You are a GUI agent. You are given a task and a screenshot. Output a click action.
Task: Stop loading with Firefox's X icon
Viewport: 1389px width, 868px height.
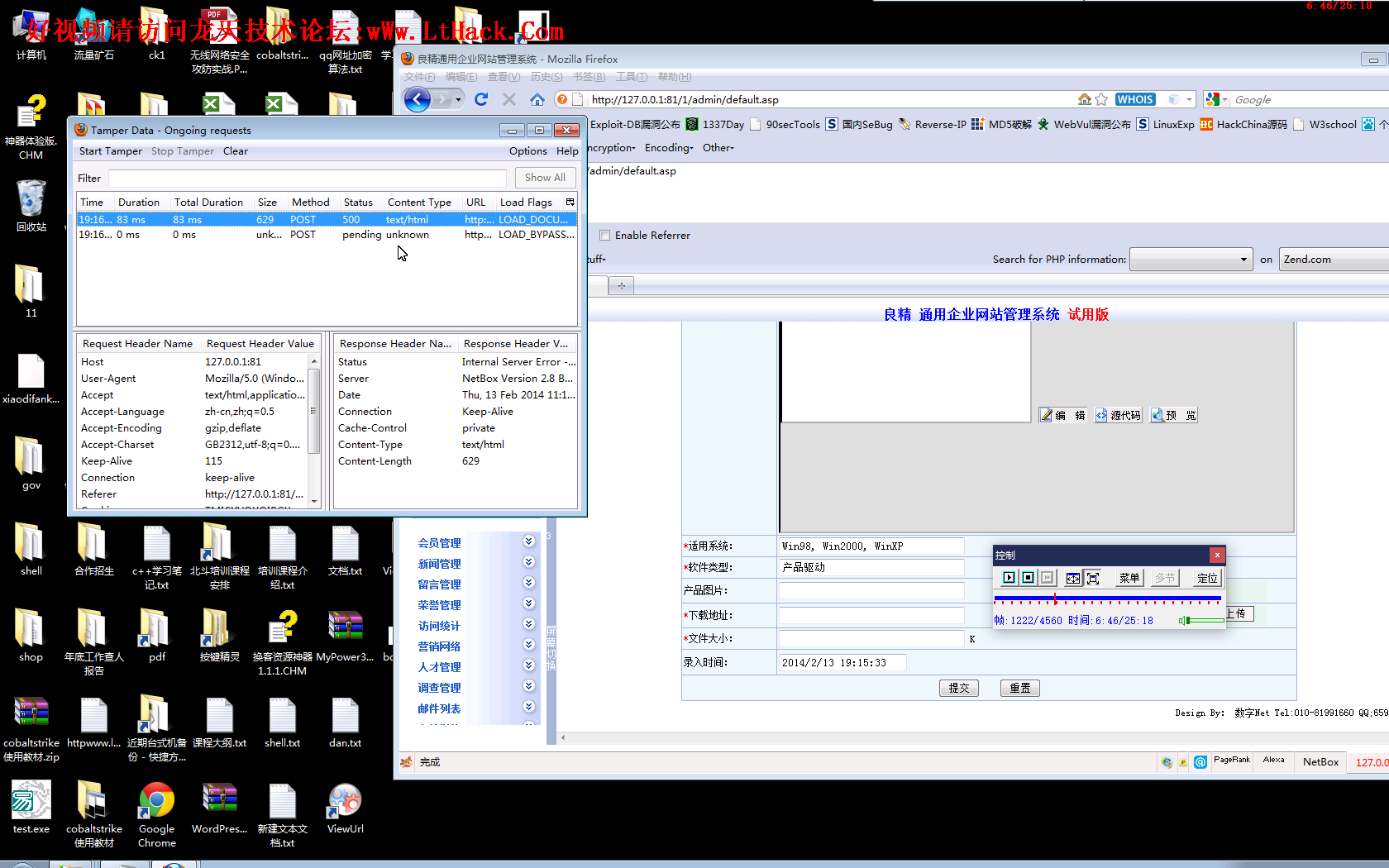click(509, 99)
